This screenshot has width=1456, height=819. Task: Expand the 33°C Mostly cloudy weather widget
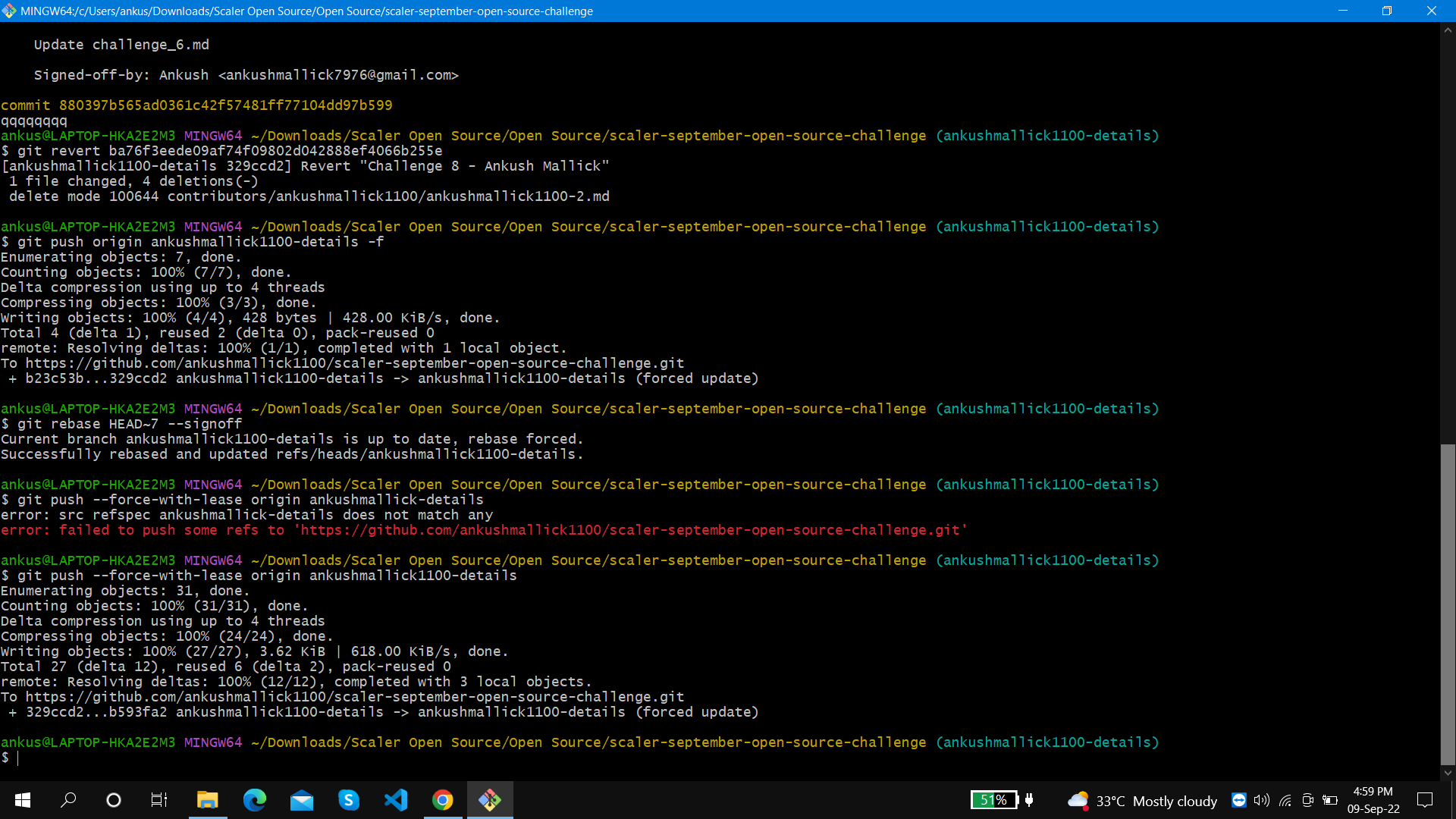click(x=1141, y=800)
